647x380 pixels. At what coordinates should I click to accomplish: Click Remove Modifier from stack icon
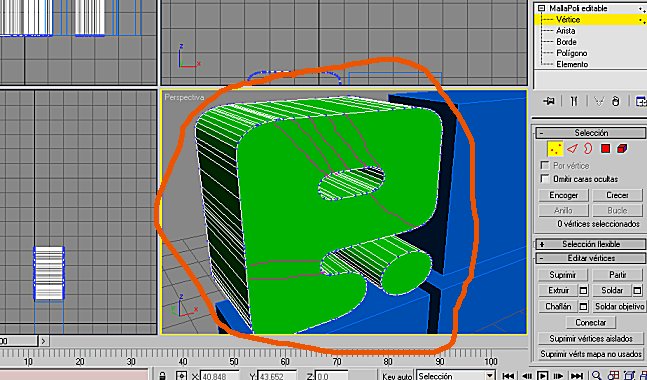(616, 101)
